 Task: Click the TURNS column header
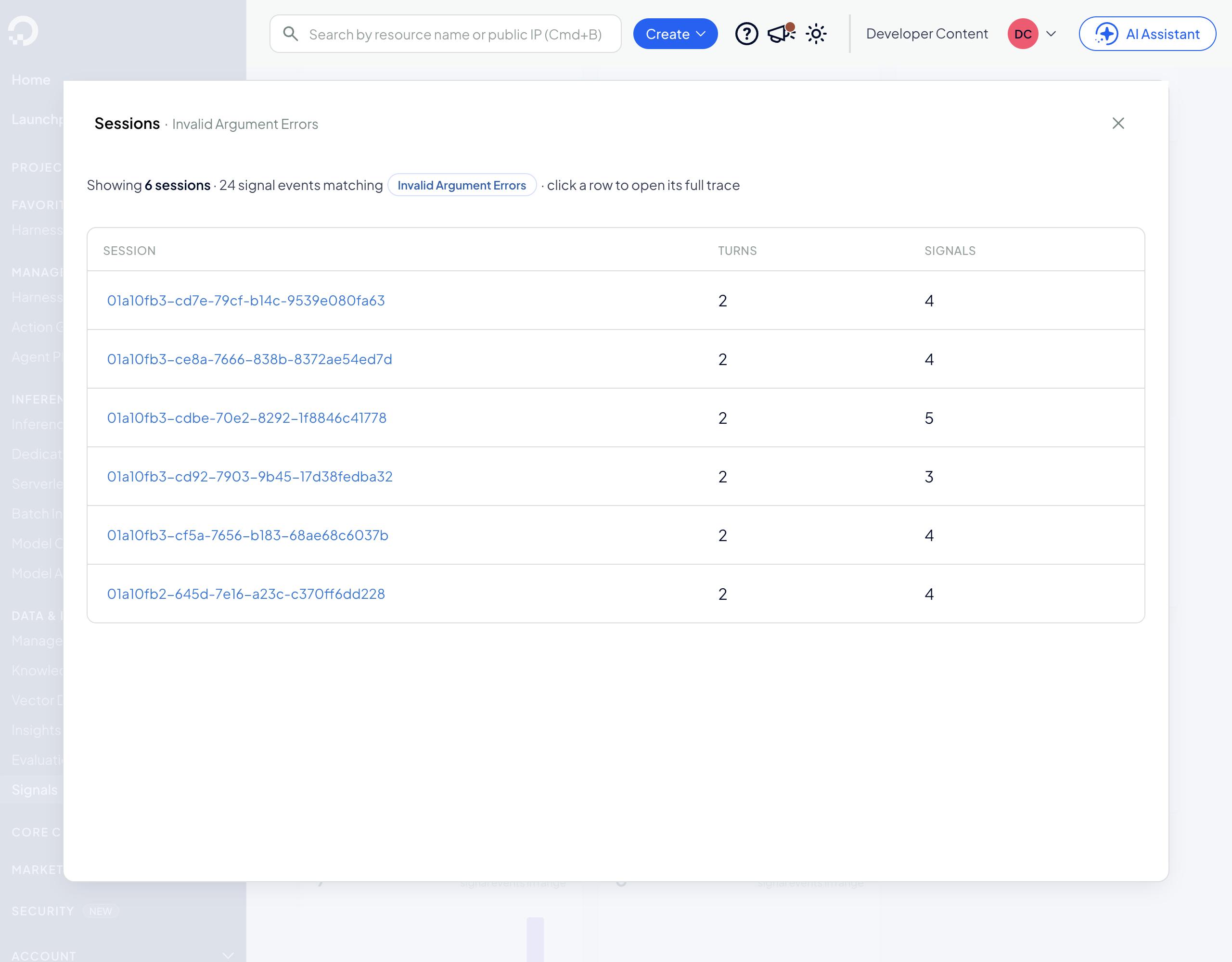[x=737, y=251]
